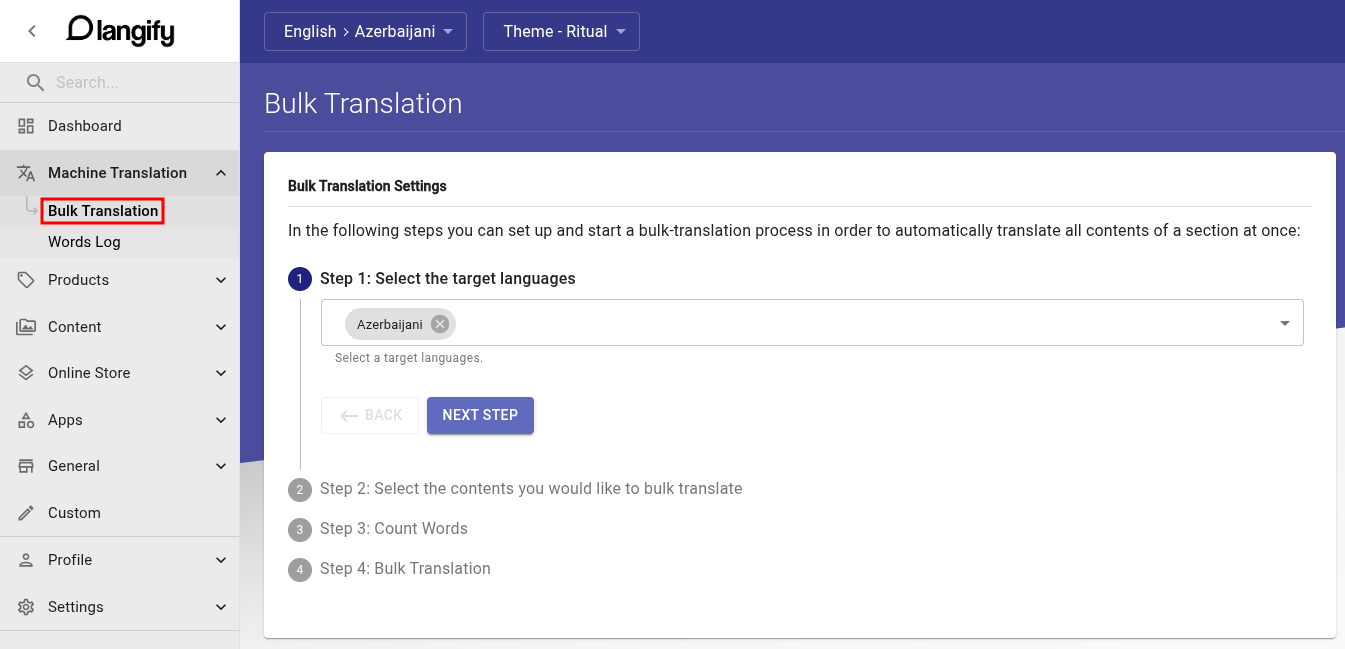Click the General storefront icon
Image resolution: width=1345 pixels, height=649 pixels.
click(x=27, y=466)
